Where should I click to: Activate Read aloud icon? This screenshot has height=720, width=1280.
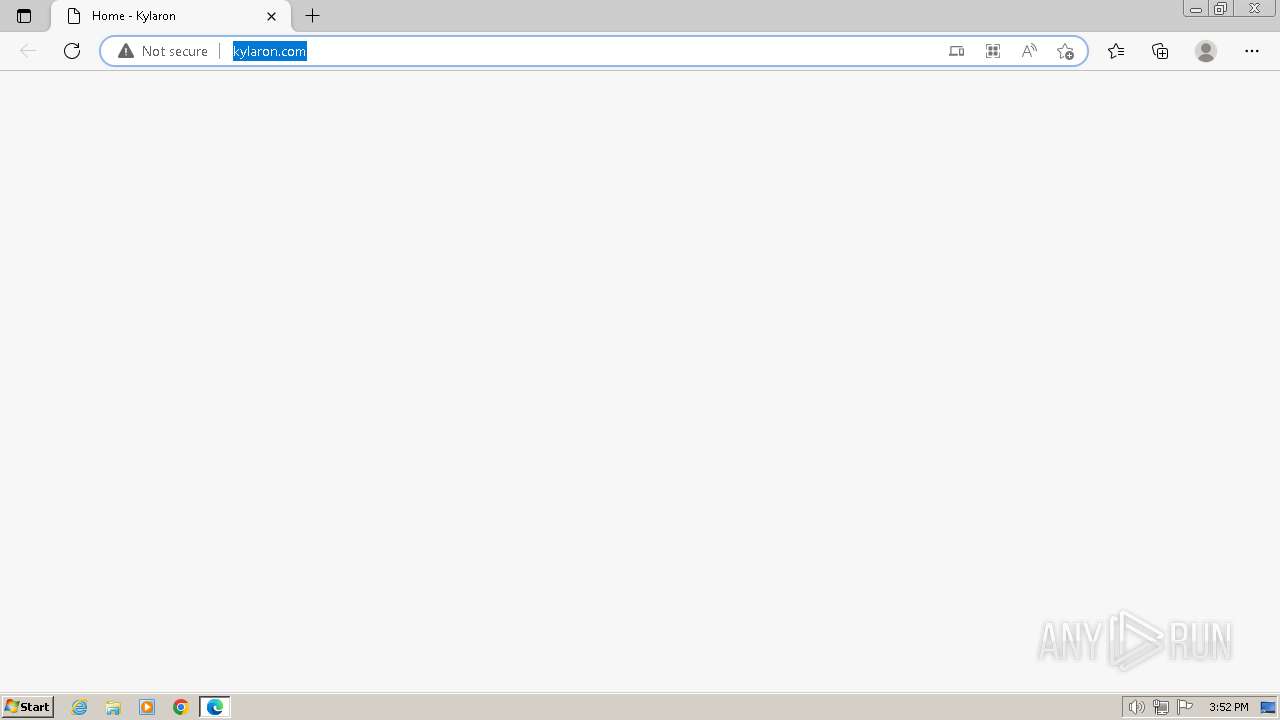[1029, 51]
